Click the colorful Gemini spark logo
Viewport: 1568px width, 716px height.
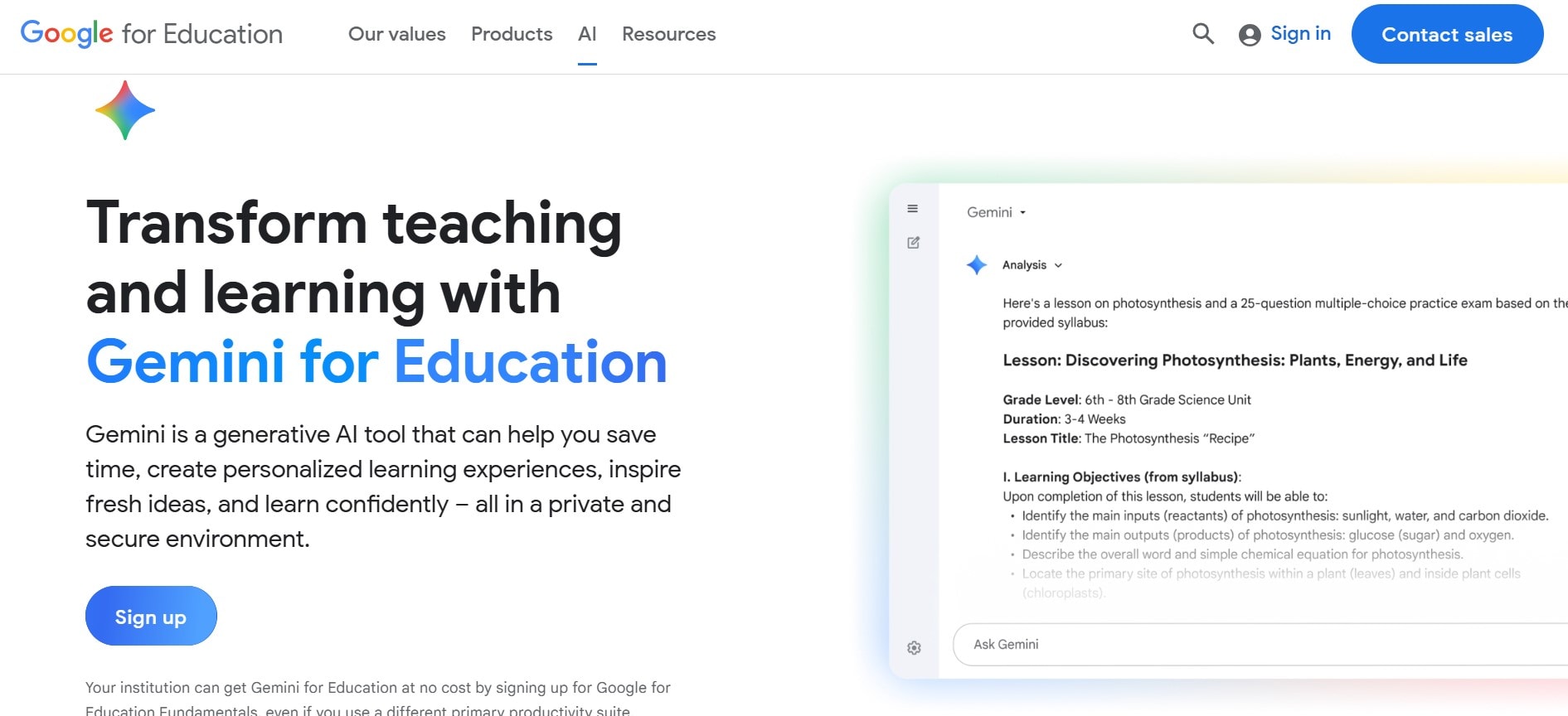(x=124, y=110)
